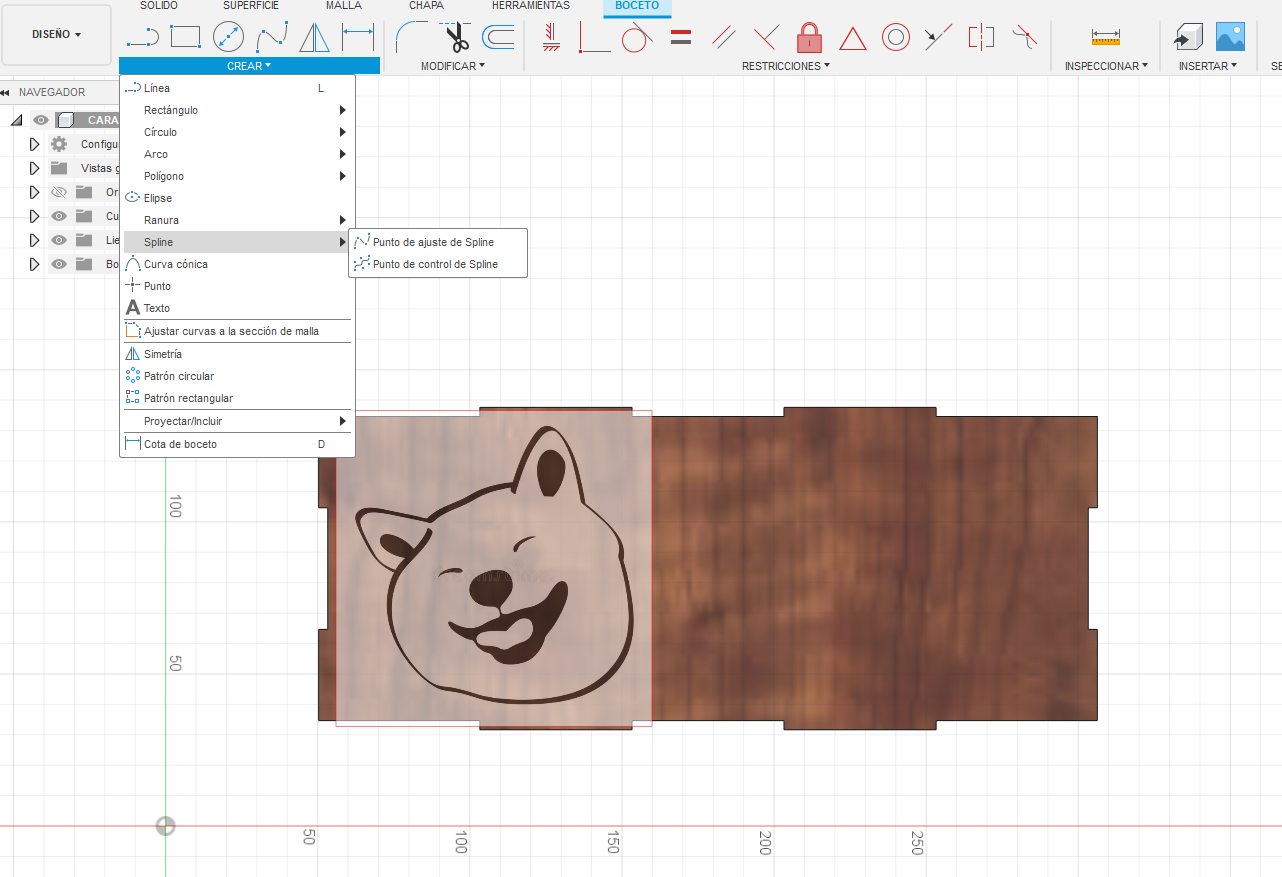The height and width of the screenshot is (877, 1282).
Task: Hide the Bo folder using eye icon
Action: pyautogui.click(x=59, y=264)
